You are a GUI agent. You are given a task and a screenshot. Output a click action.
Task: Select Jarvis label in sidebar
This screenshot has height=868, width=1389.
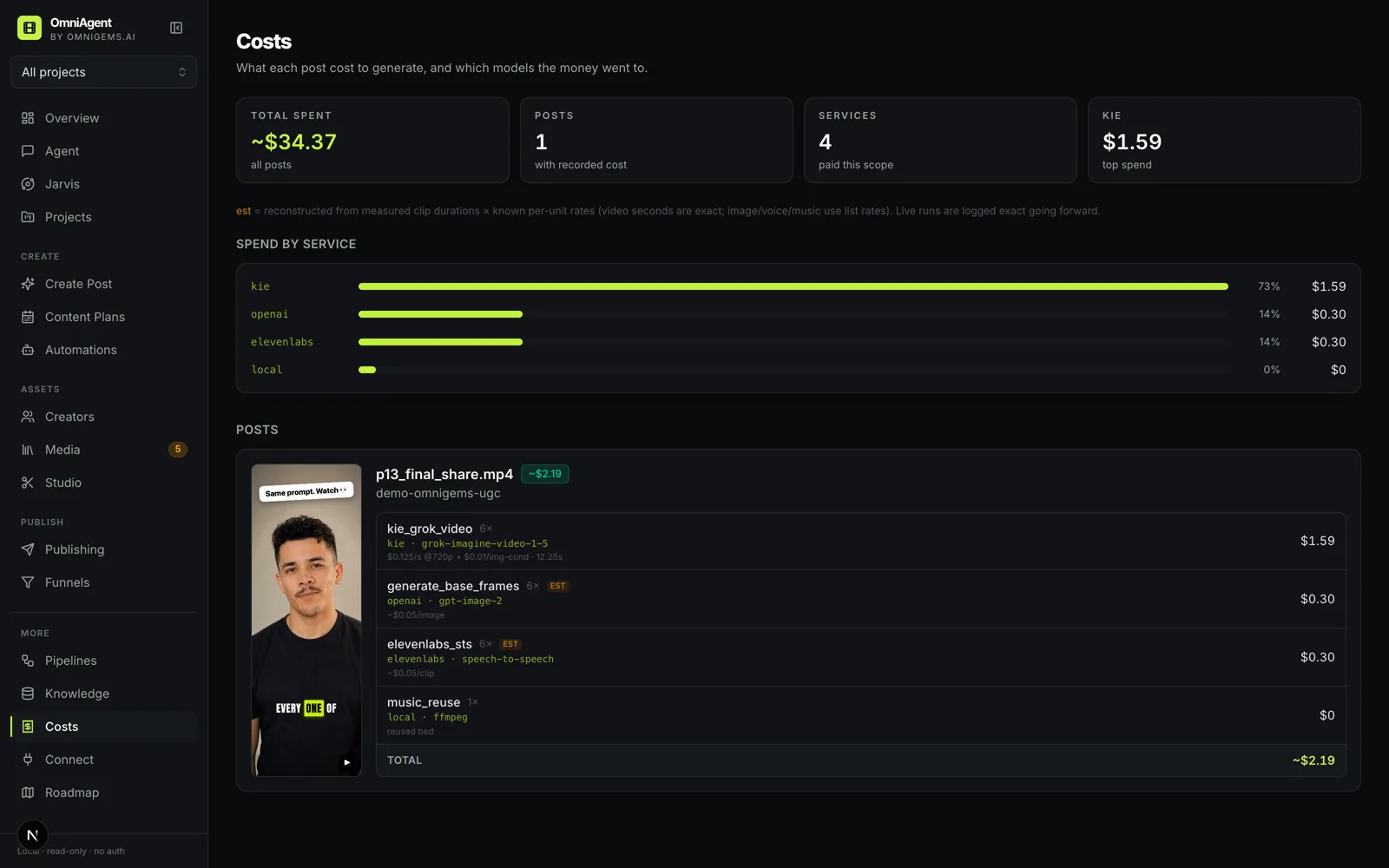pos(63,184)
